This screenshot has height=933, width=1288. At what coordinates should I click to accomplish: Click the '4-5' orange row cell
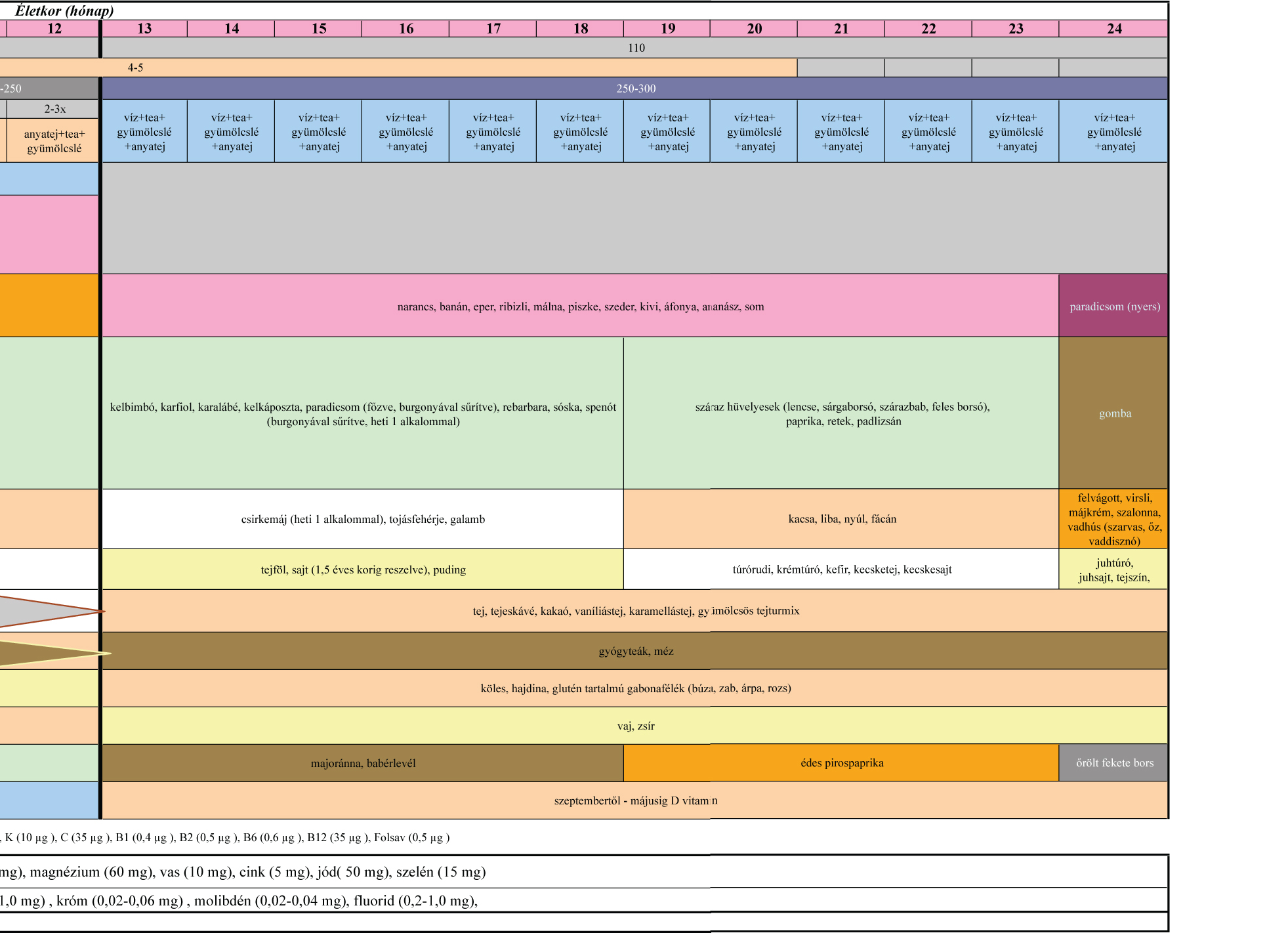point(398,68)
